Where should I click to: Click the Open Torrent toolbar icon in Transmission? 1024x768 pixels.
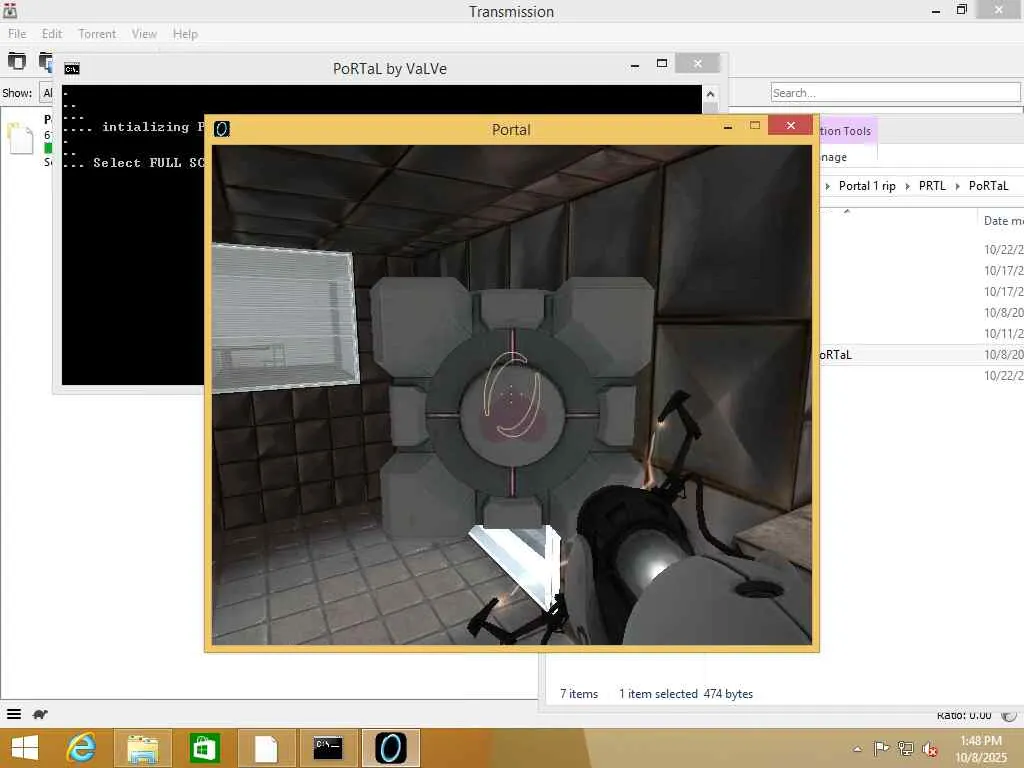(x=16, y=61)
